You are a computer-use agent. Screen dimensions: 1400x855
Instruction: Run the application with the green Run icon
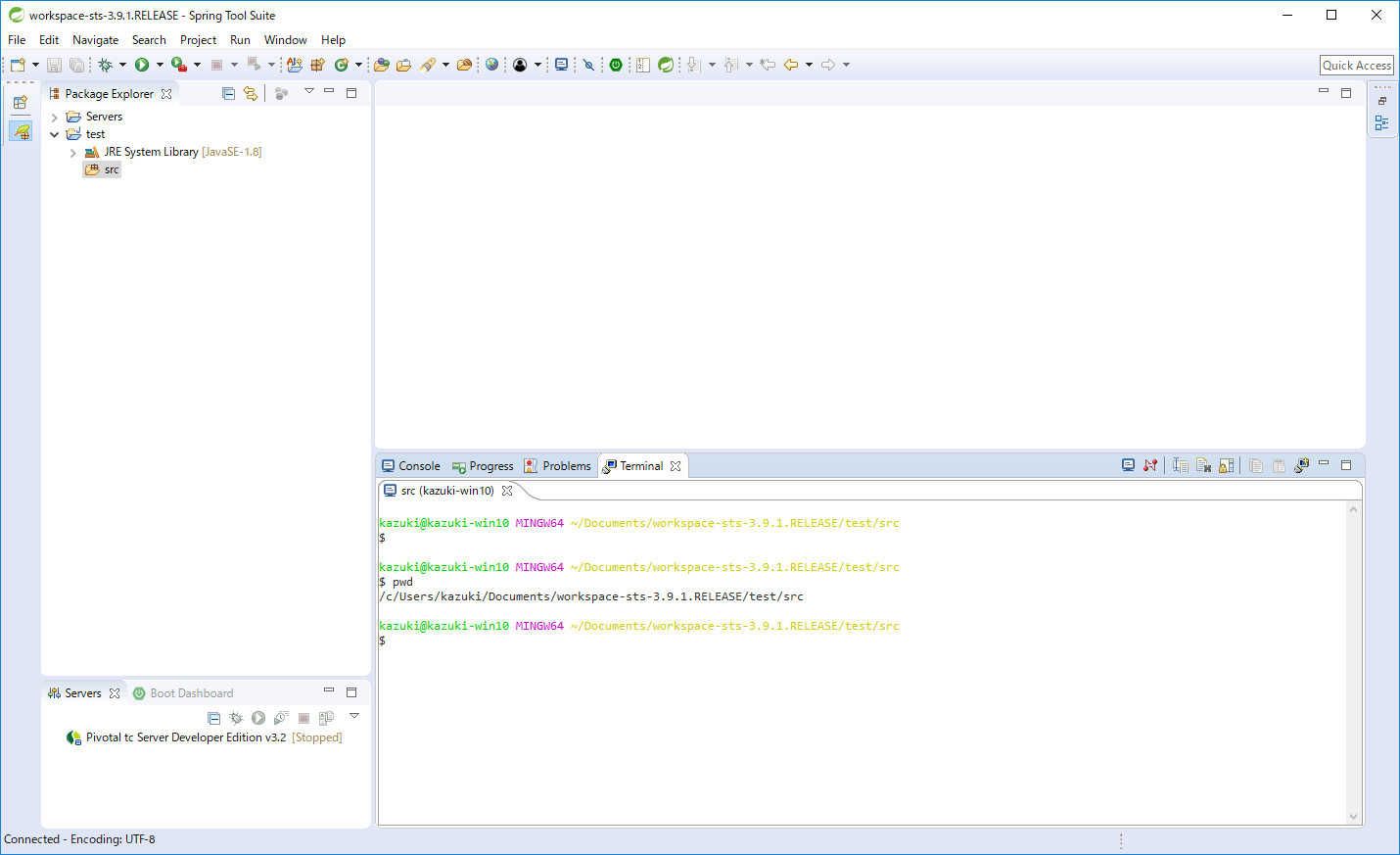point(142,65)
